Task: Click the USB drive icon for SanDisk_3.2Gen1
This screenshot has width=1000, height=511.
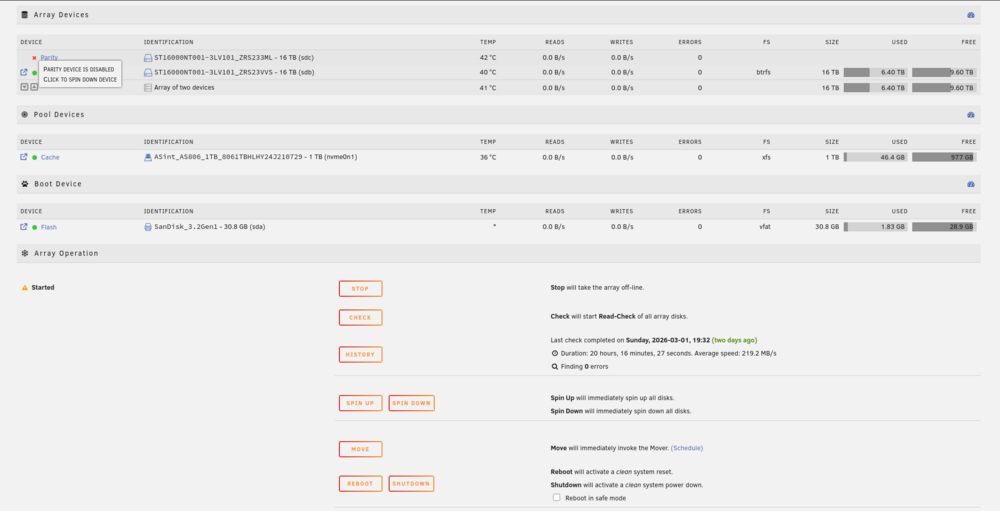Action: point(148,226)
